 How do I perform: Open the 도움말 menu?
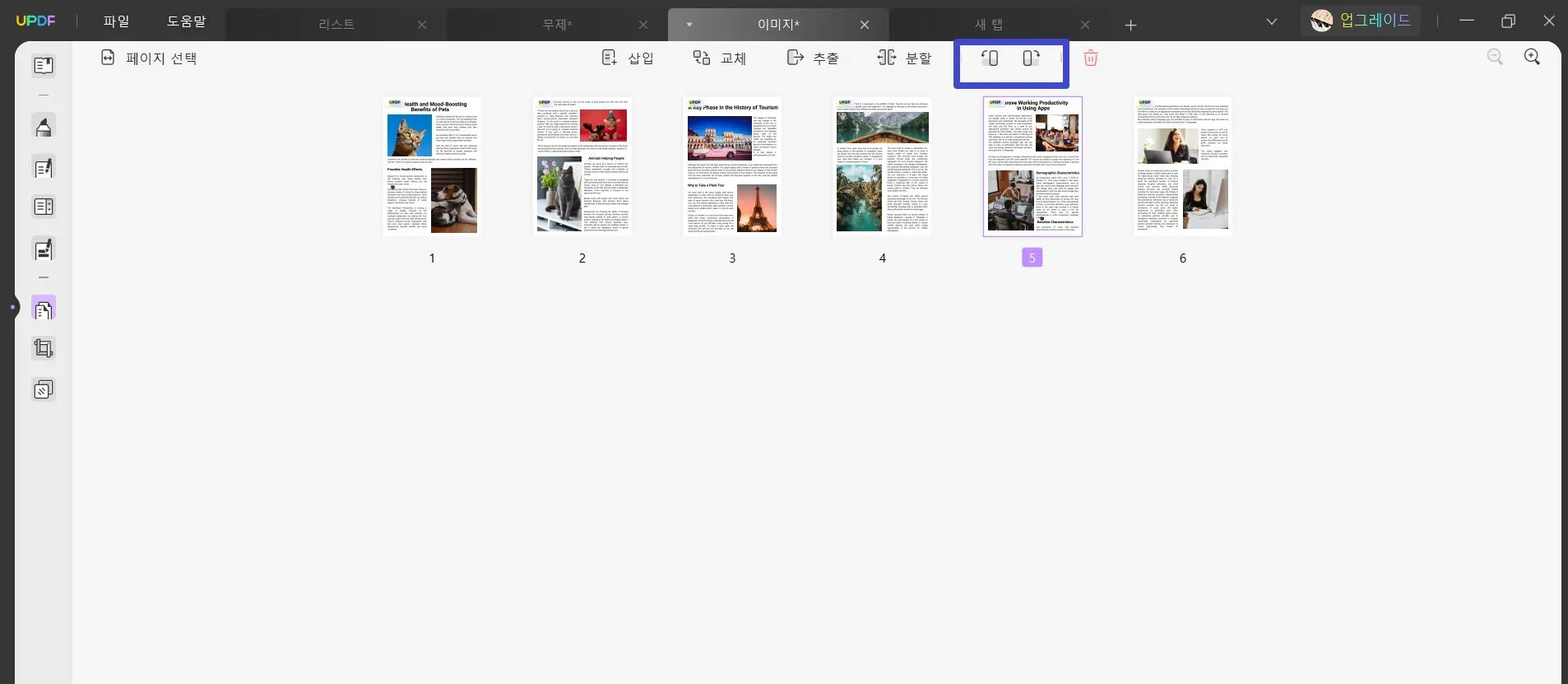pos(187,21)
